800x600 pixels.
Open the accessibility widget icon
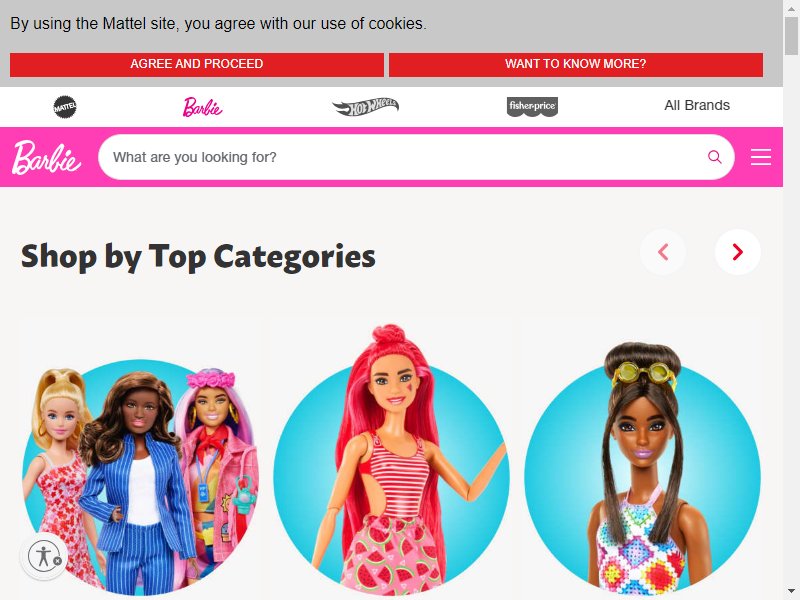(43, 556)
